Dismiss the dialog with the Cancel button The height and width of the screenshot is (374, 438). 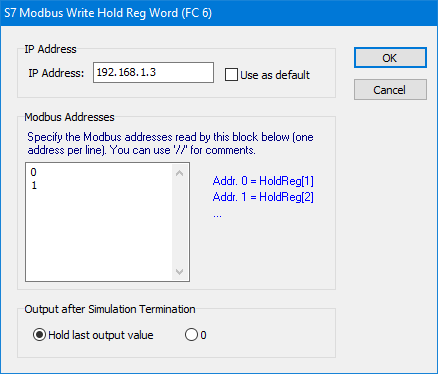coord(390,90)
